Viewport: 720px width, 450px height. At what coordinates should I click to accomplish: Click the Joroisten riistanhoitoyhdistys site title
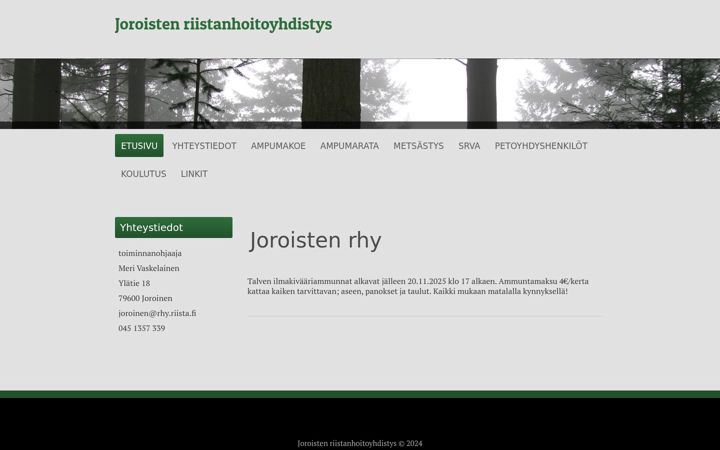(223, 24)
